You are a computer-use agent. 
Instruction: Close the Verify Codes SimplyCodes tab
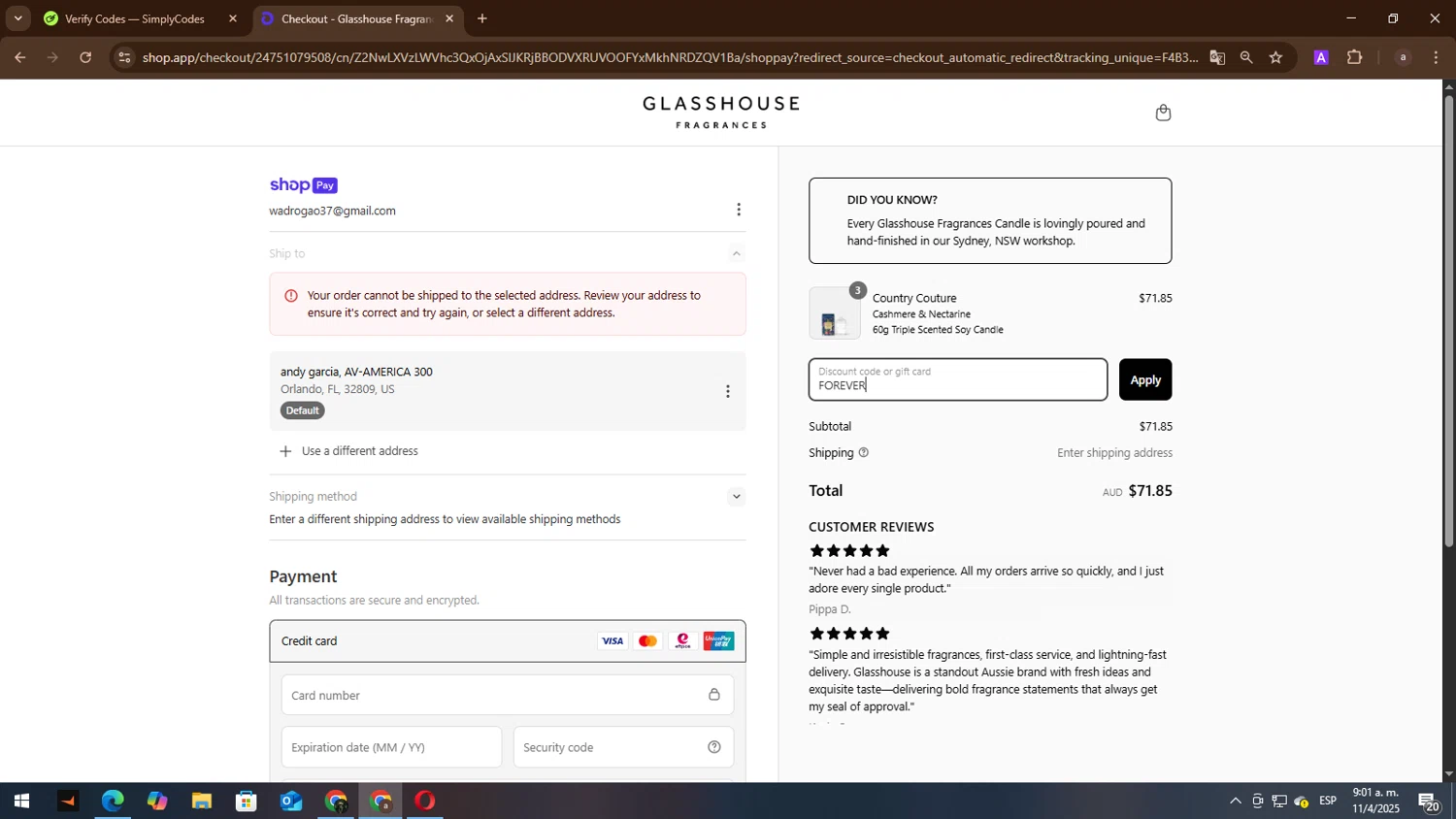tap(233, 18)
